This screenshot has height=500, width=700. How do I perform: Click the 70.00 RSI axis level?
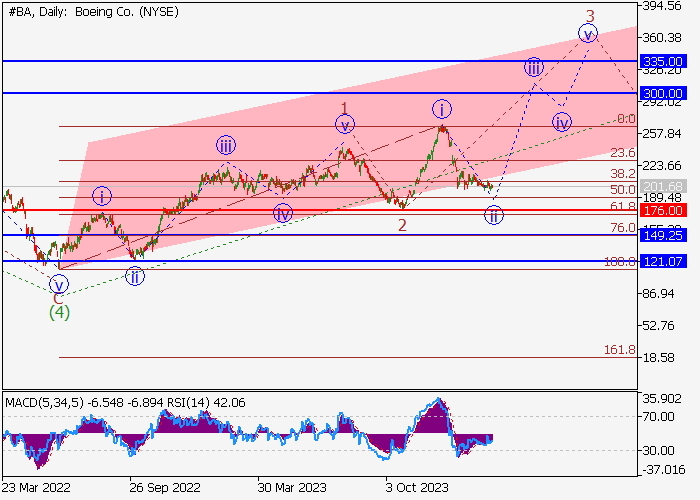click(658, 417)
